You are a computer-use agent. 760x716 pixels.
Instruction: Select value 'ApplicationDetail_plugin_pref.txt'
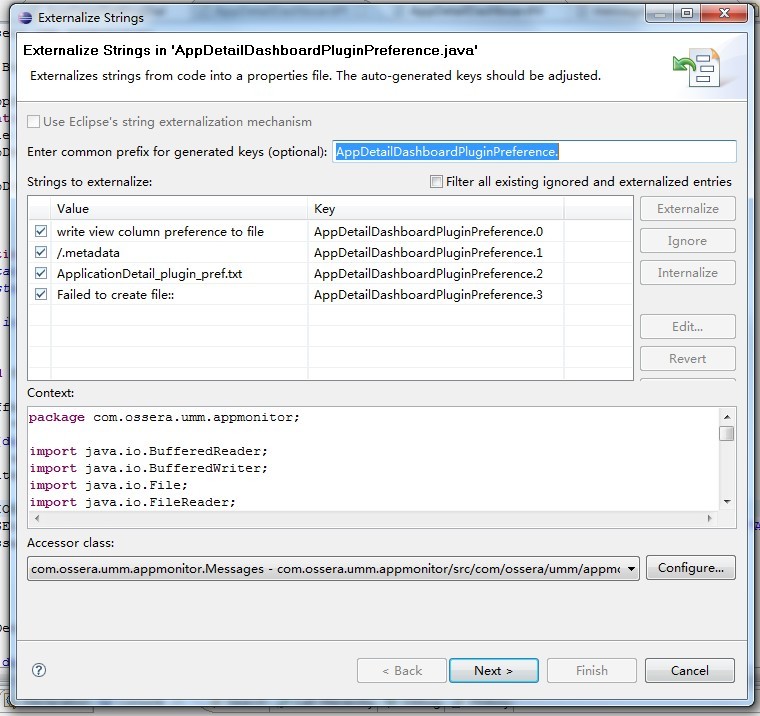[149, 274]
